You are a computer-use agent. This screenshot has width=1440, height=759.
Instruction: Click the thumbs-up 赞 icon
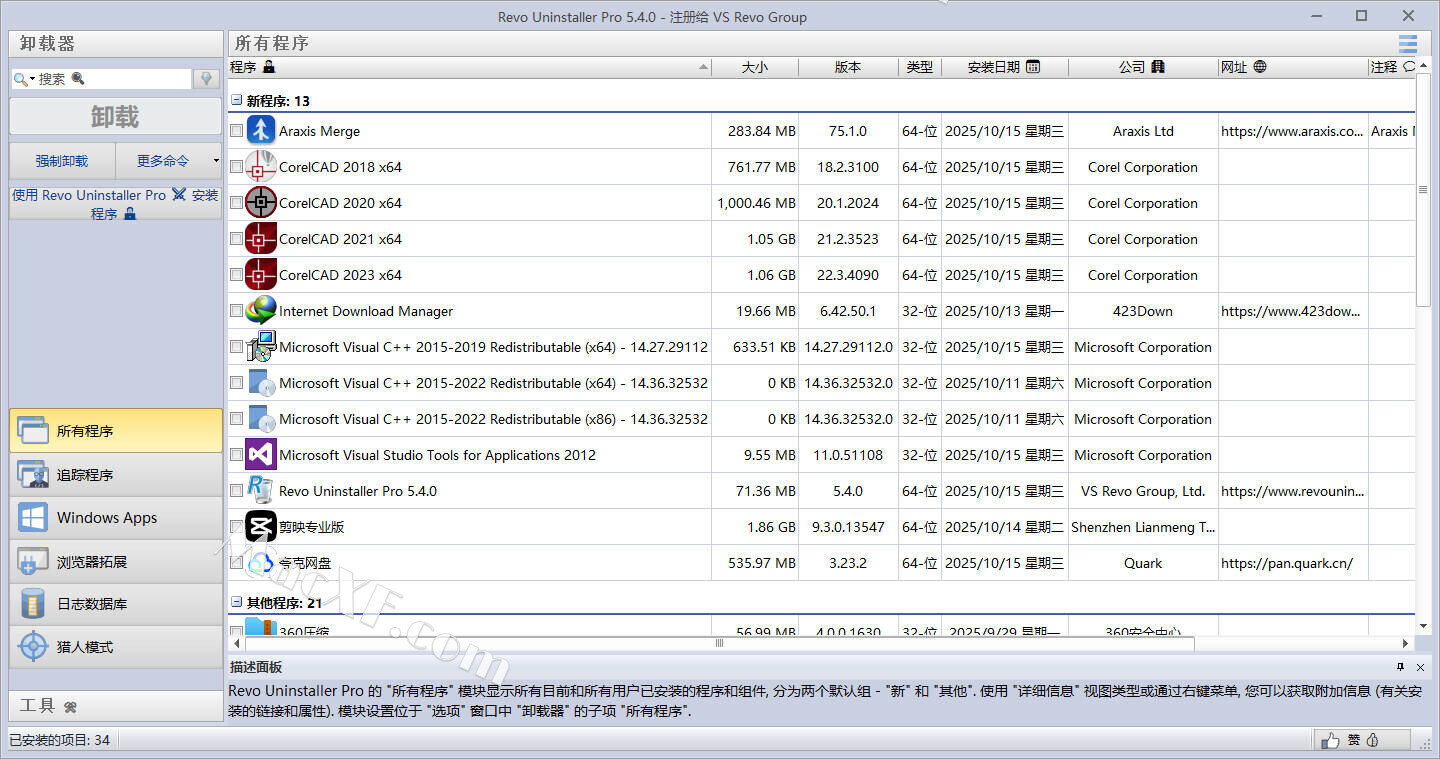tap(1331, 740)
